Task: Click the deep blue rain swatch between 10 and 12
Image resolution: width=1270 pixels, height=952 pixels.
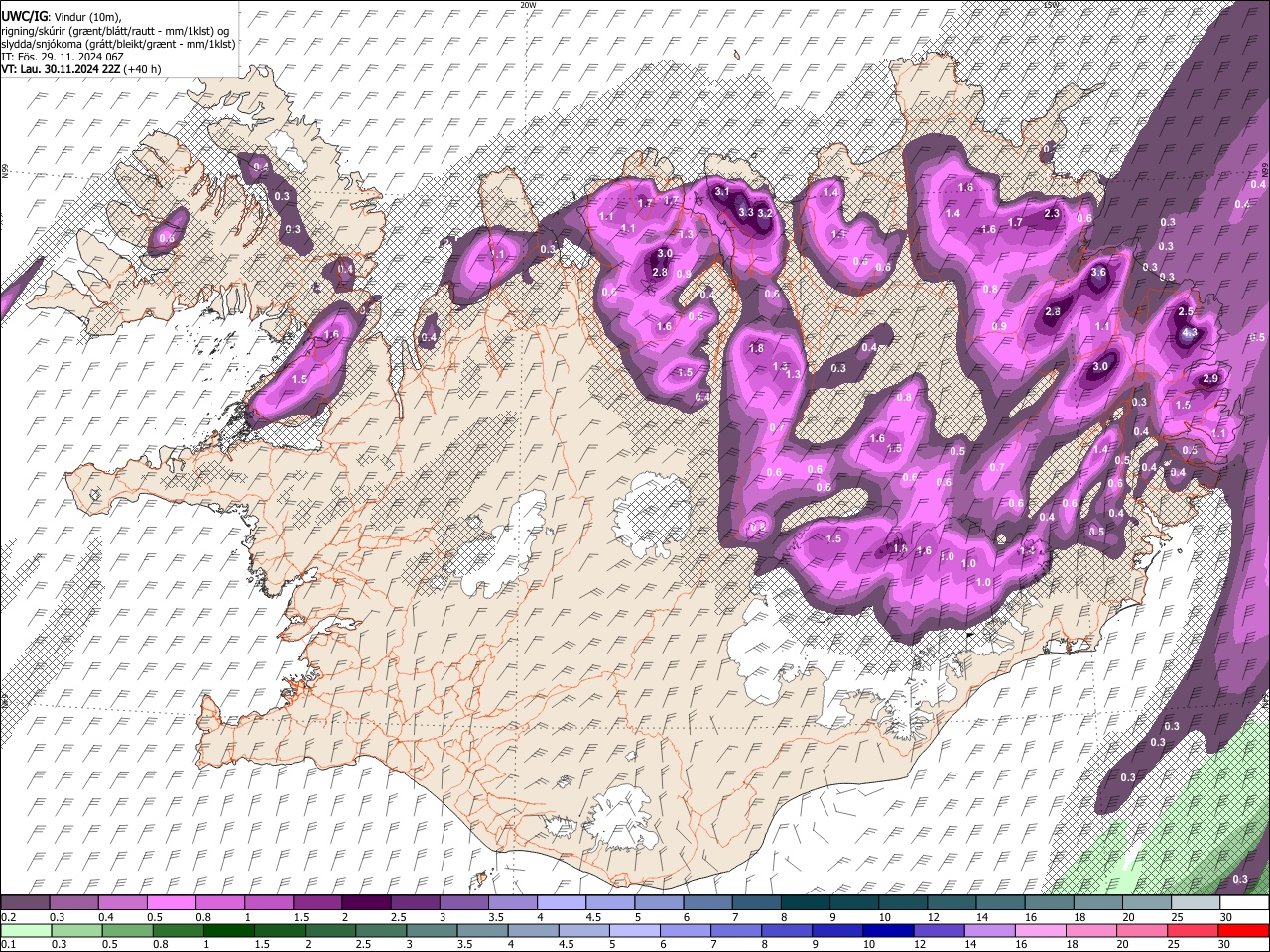Action: [888, 930]
